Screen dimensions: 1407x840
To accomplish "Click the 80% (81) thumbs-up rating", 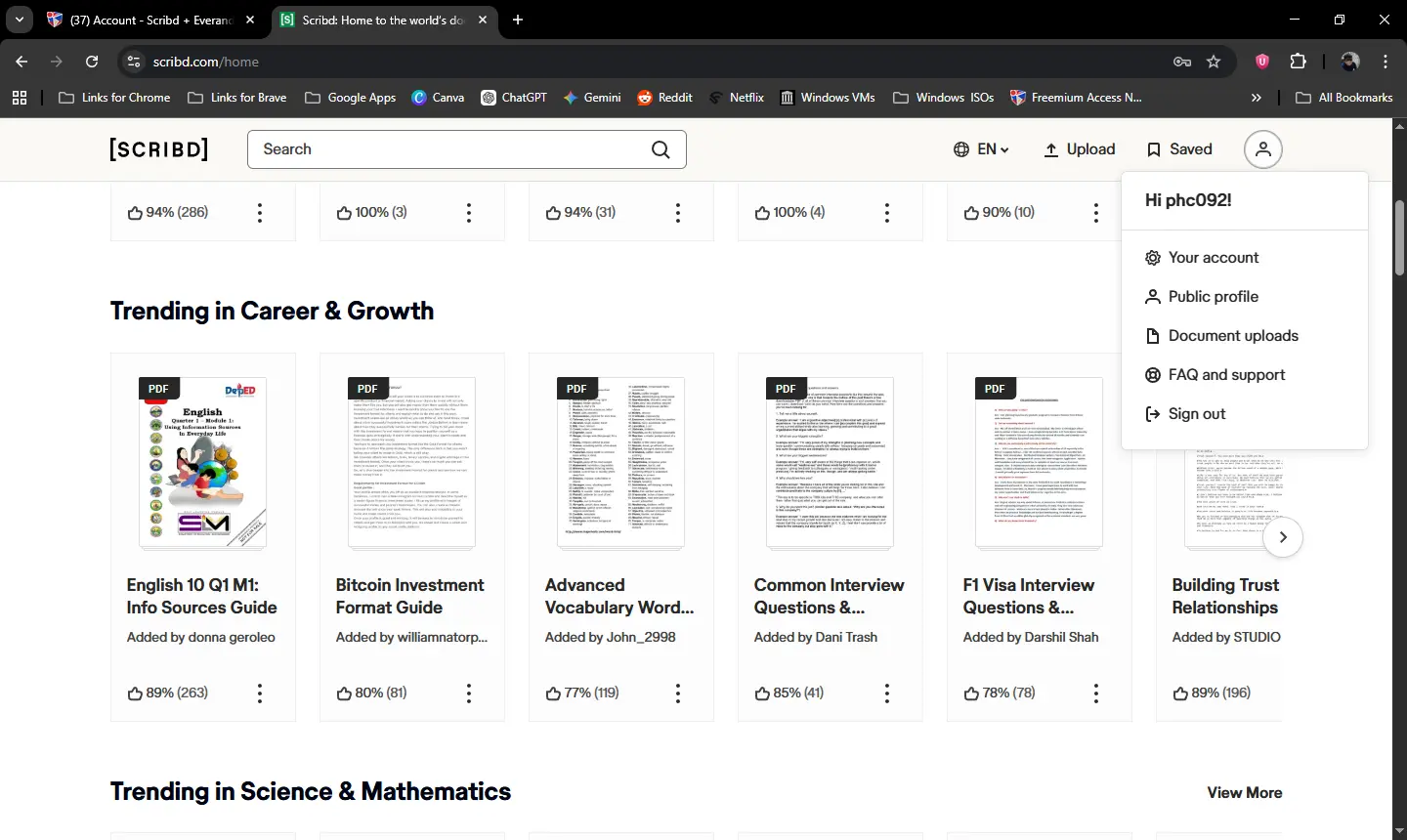I will click(371, 693).
